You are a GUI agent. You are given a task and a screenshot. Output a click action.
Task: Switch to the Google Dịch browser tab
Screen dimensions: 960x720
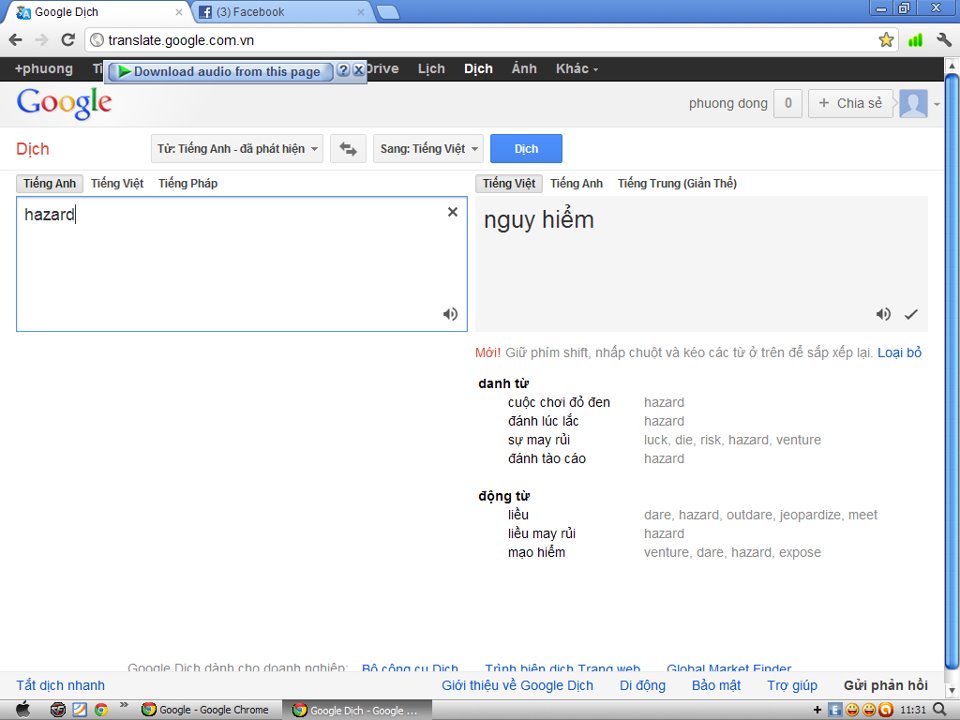pos(98,12)
